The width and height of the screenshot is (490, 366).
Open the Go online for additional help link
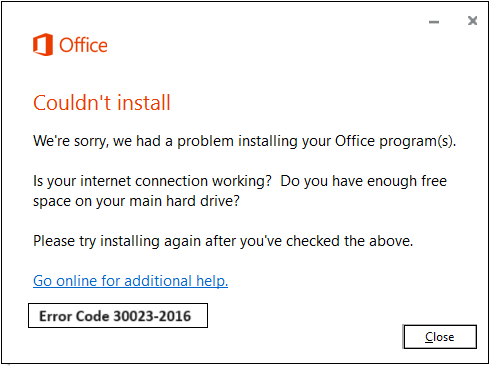pos(130,281)
